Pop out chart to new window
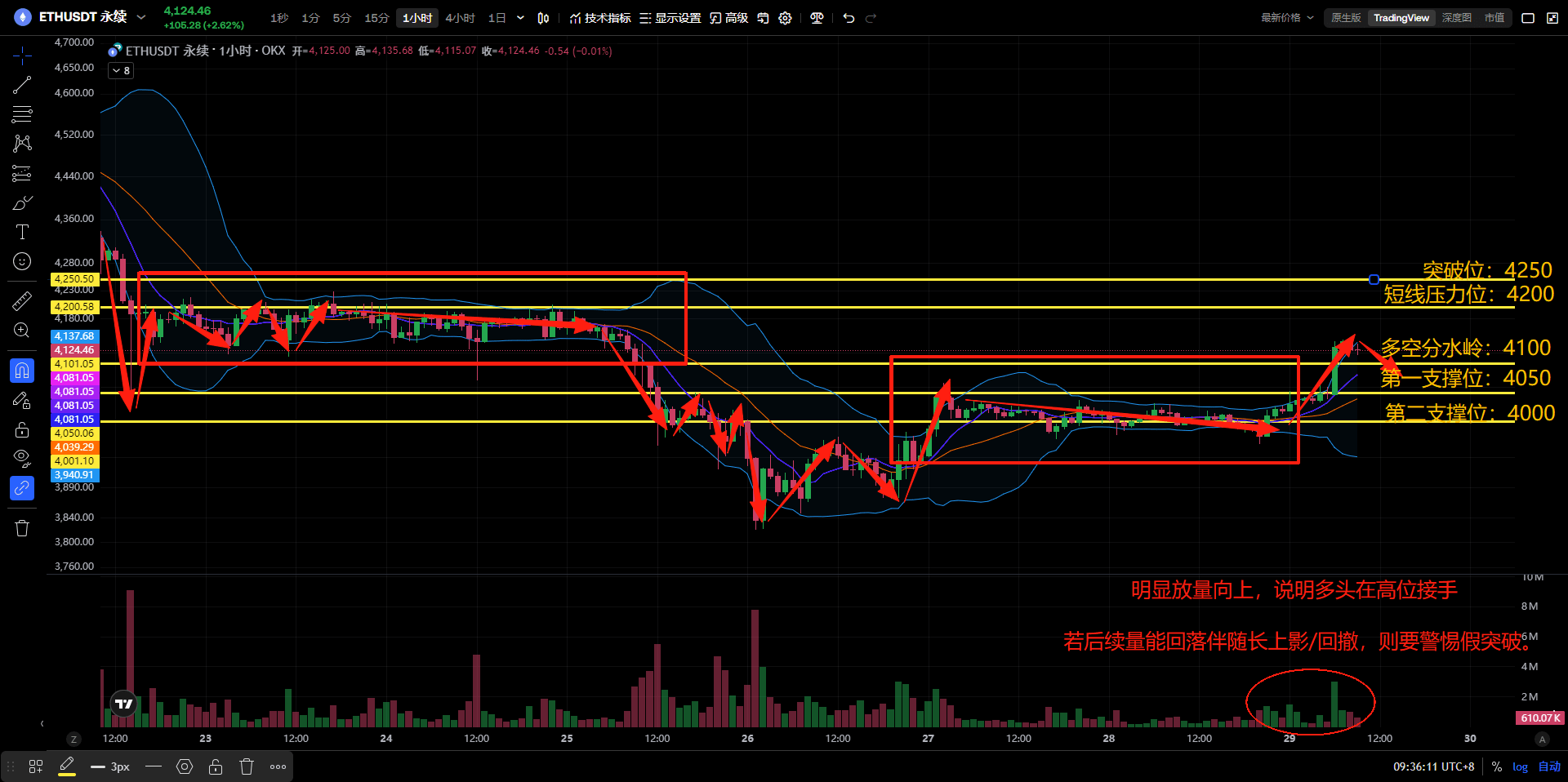The image size is (1568, 782). coord(1552,18)
